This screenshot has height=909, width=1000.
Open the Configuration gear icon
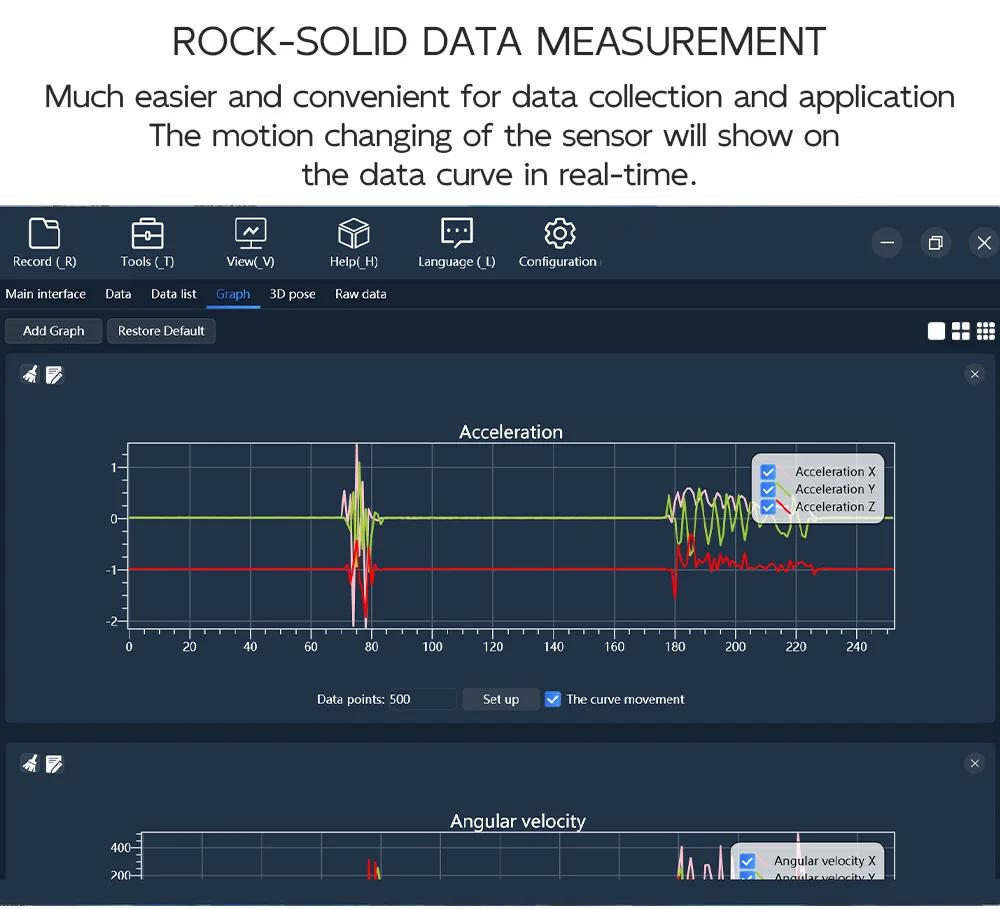tap(560, 233)
